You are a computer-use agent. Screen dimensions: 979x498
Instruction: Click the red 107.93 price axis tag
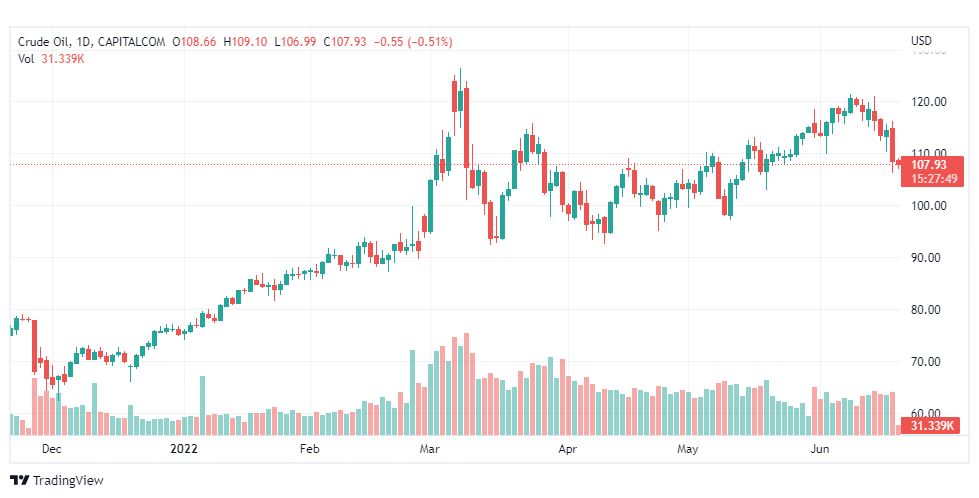[x=931, y=164]
